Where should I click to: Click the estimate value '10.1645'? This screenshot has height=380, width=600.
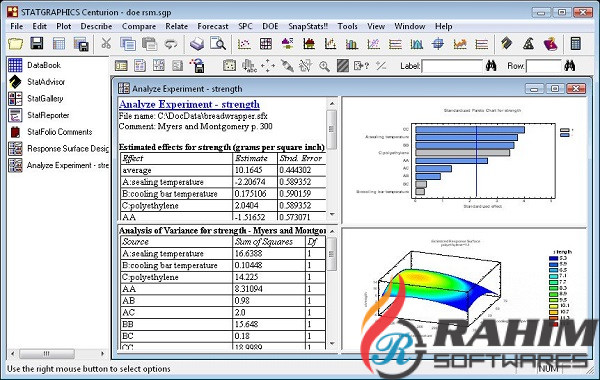point(249,170)
